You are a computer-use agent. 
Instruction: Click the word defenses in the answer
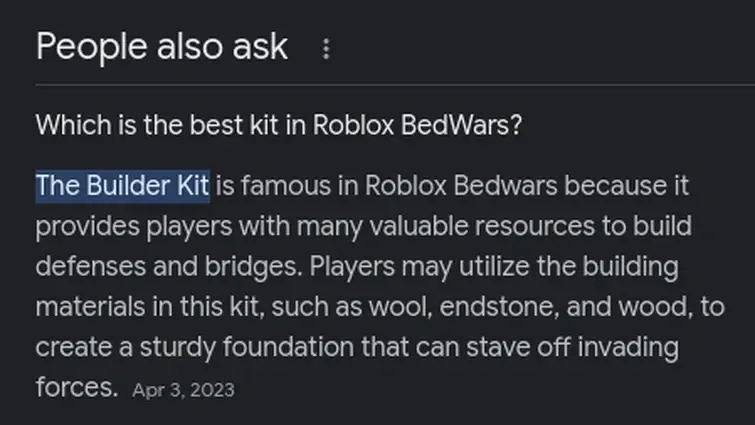[91, 266]
